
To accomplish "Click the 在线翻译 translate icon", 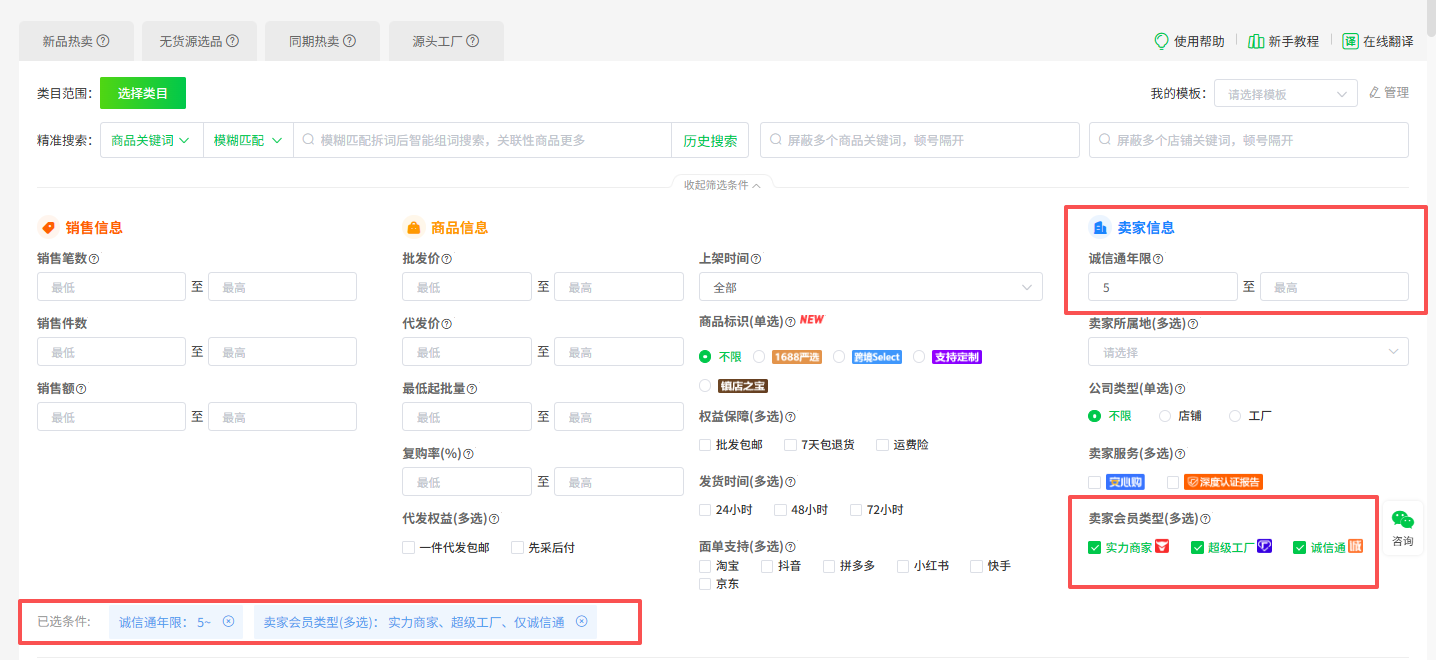I will 1350,41.
